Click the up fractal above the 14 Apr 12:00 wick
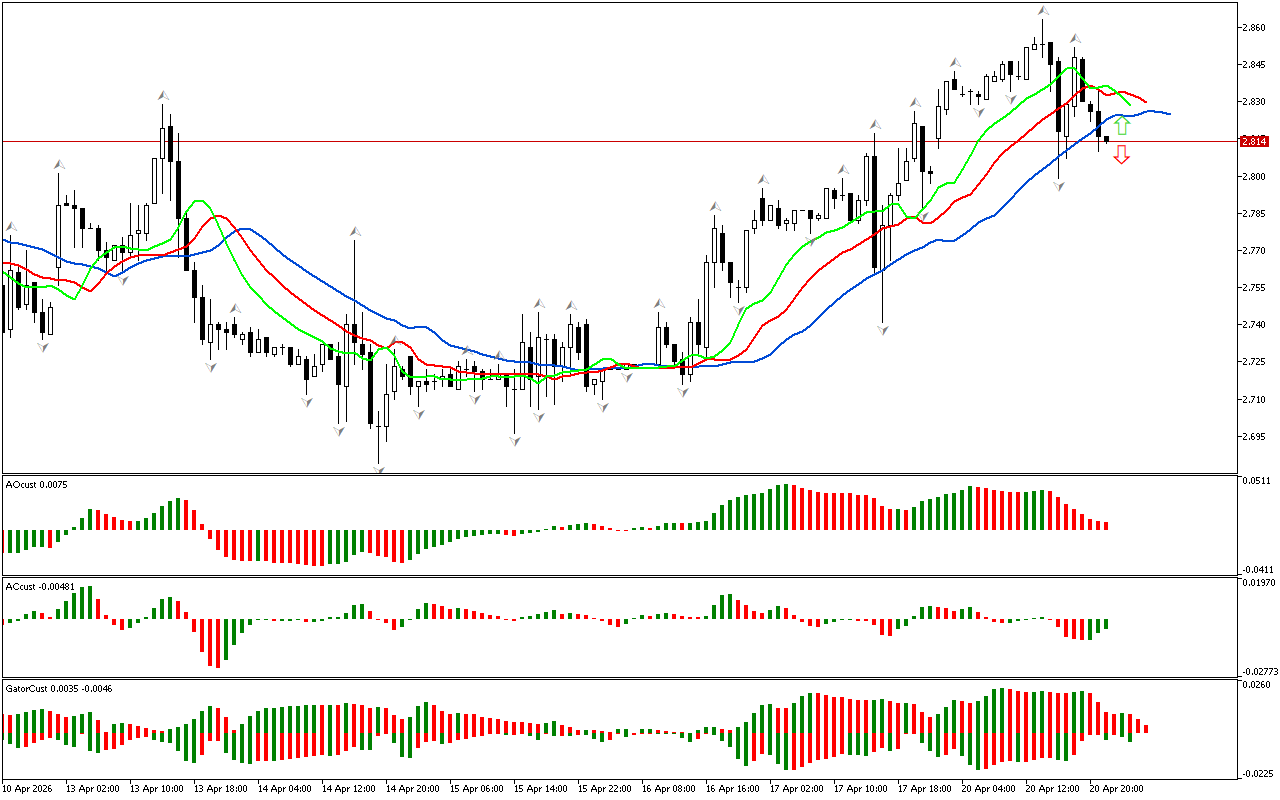Viewport: 1280px width, 800px height. coord(354,232)
